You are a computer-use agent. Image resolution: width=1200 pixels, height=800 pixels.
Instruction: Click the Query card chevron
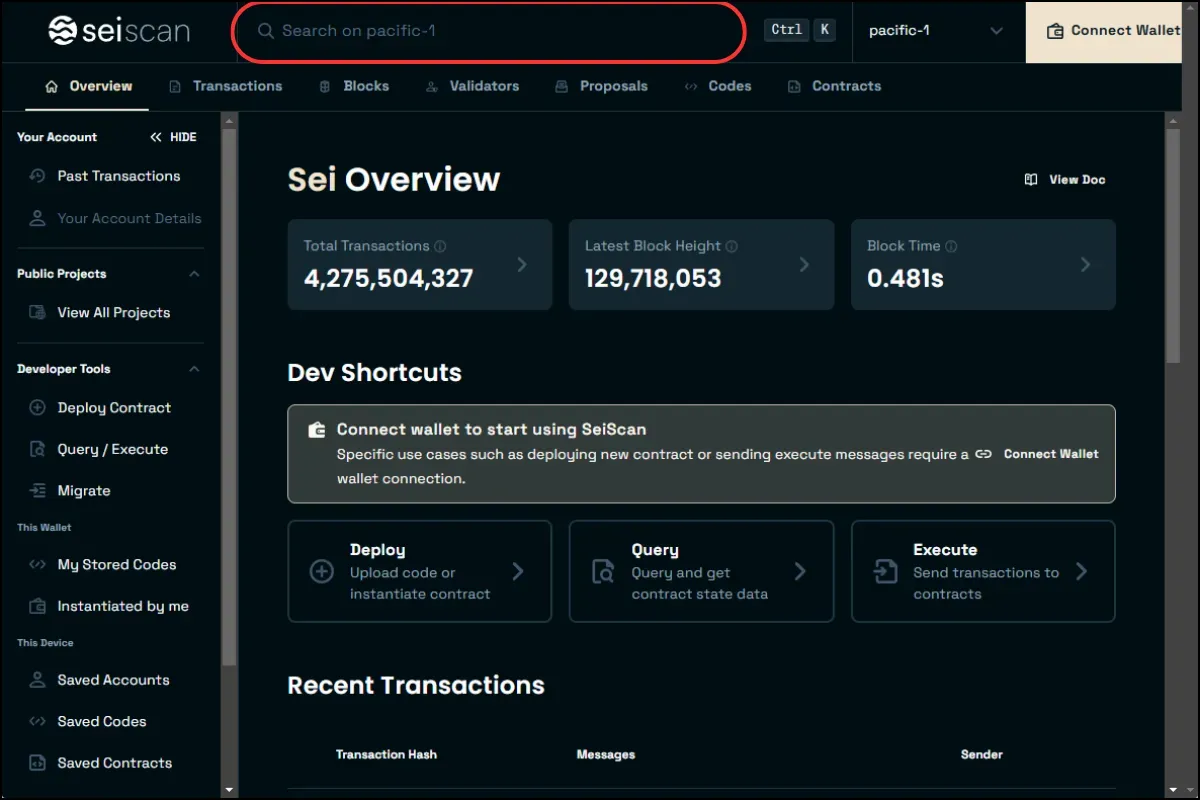[x=800, y=572]
